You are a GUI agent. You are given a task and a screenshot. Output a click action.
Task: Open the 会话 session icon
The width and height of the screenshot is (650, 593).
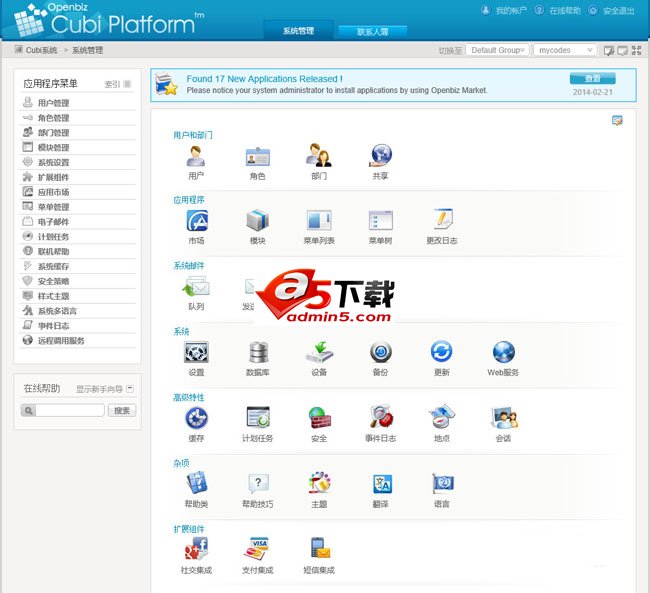click(x=504, y=418)
